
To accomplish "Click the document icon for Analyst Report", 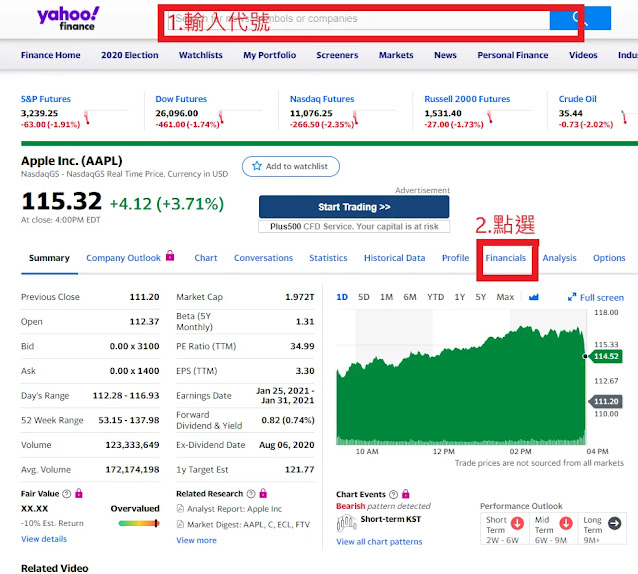I will point(180,509).
